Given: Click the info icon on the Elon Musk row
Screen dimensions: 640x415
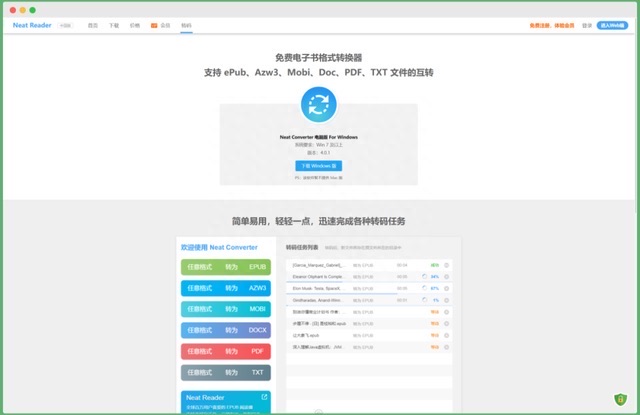Looking at the screenshot, I should 446,288.
